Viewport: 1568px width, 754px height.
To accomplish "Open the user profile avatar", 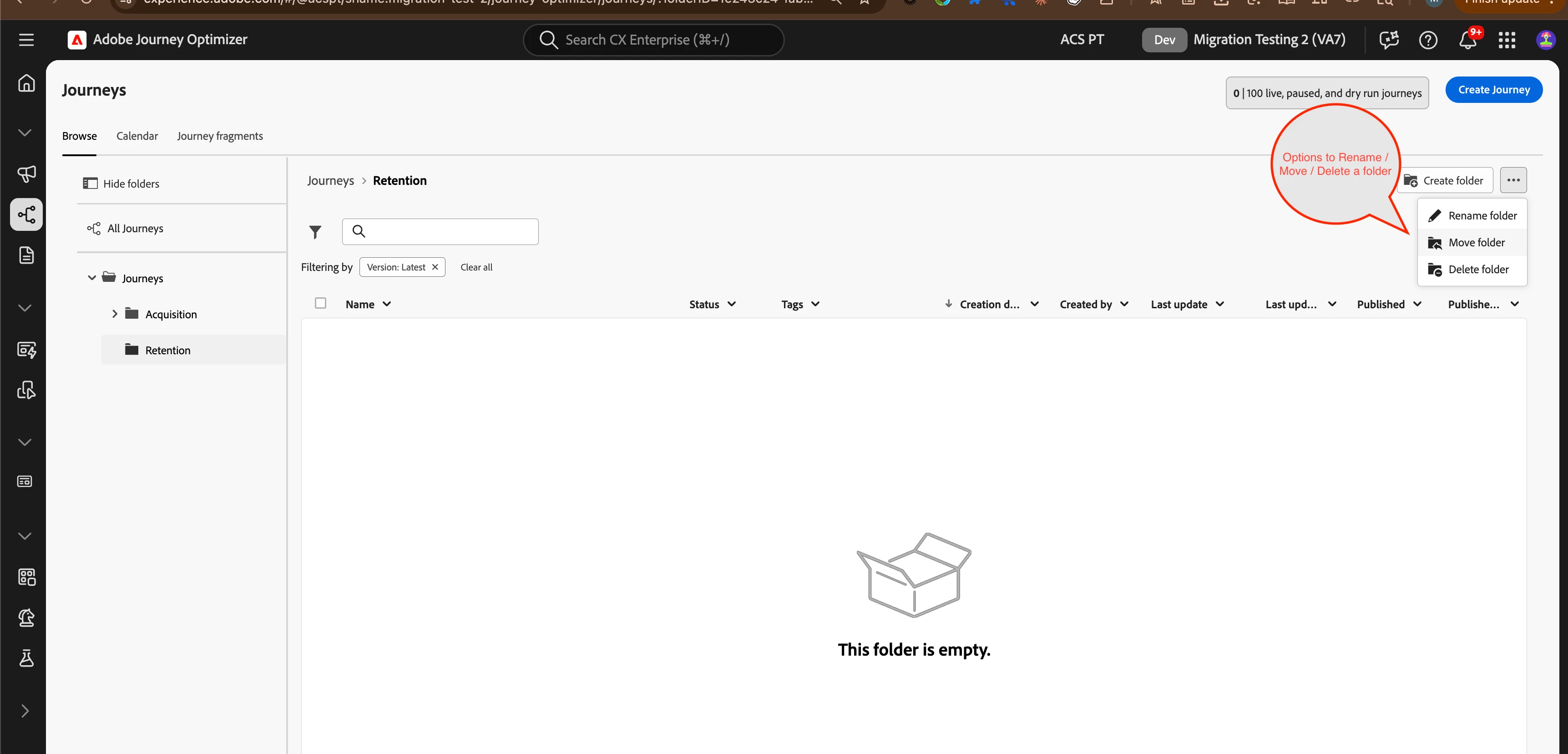I will point(1546,40).
